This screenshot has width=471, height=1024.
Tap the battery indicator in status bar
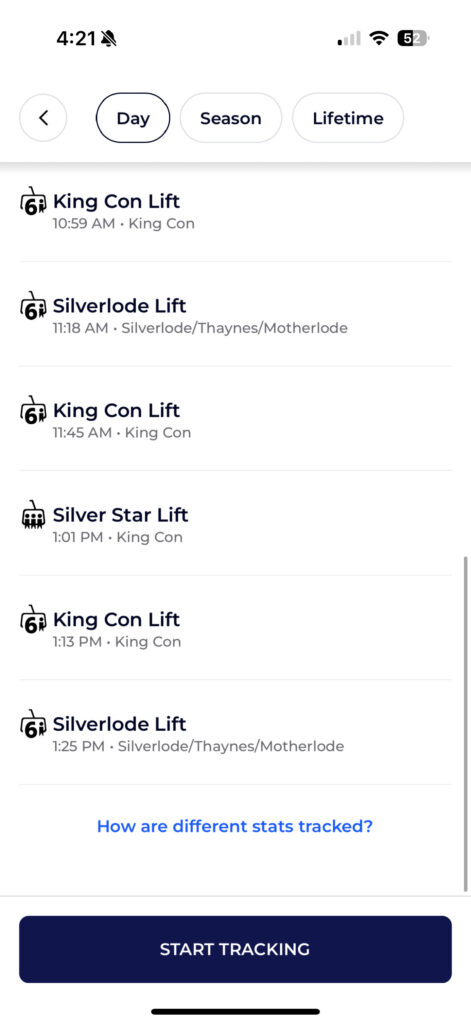pos(414,39)
